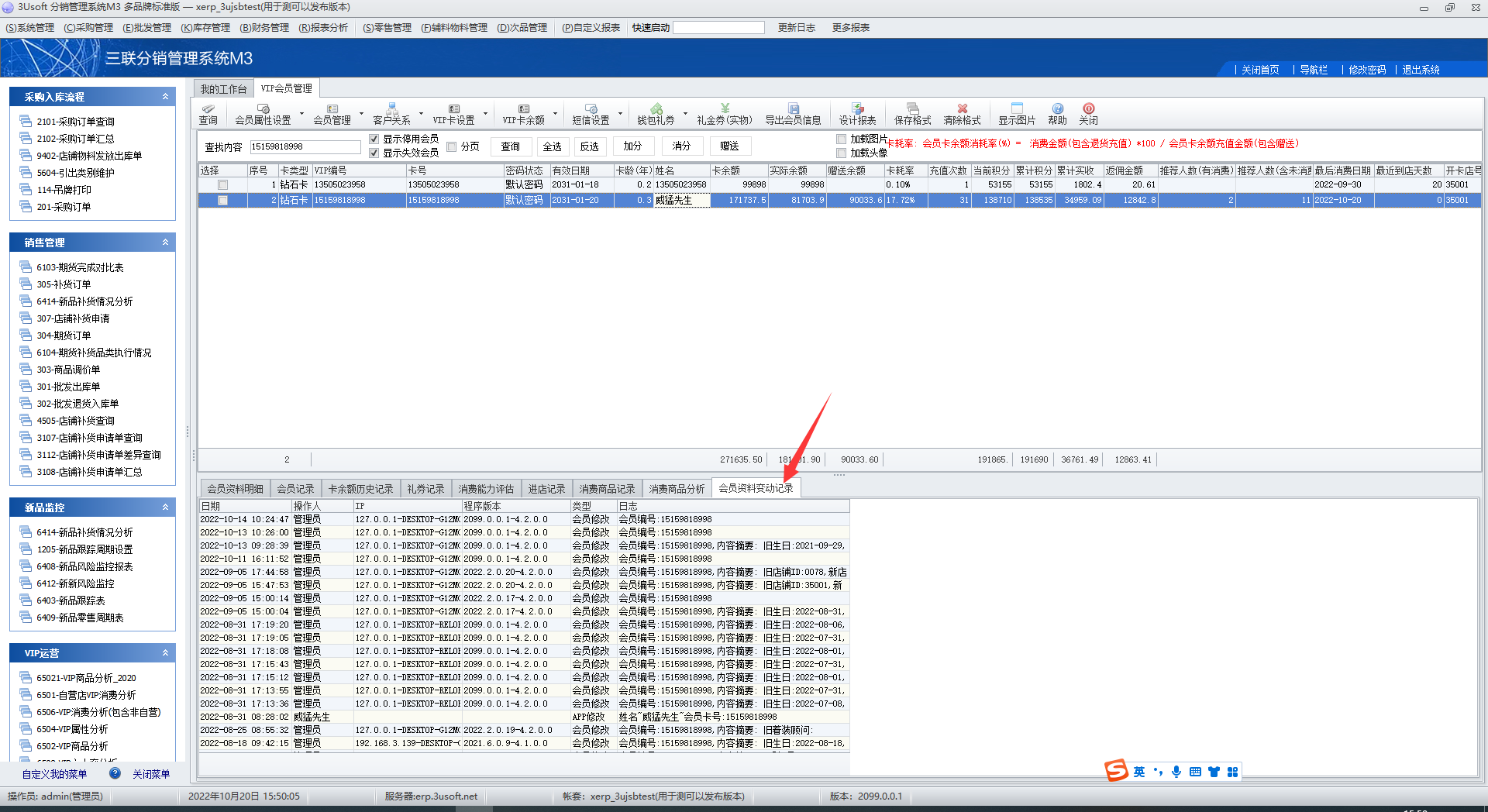The width and height of the screenshot is (1488, 812).
Task: Click the 消分 button
Action: (x=681, y=146)
